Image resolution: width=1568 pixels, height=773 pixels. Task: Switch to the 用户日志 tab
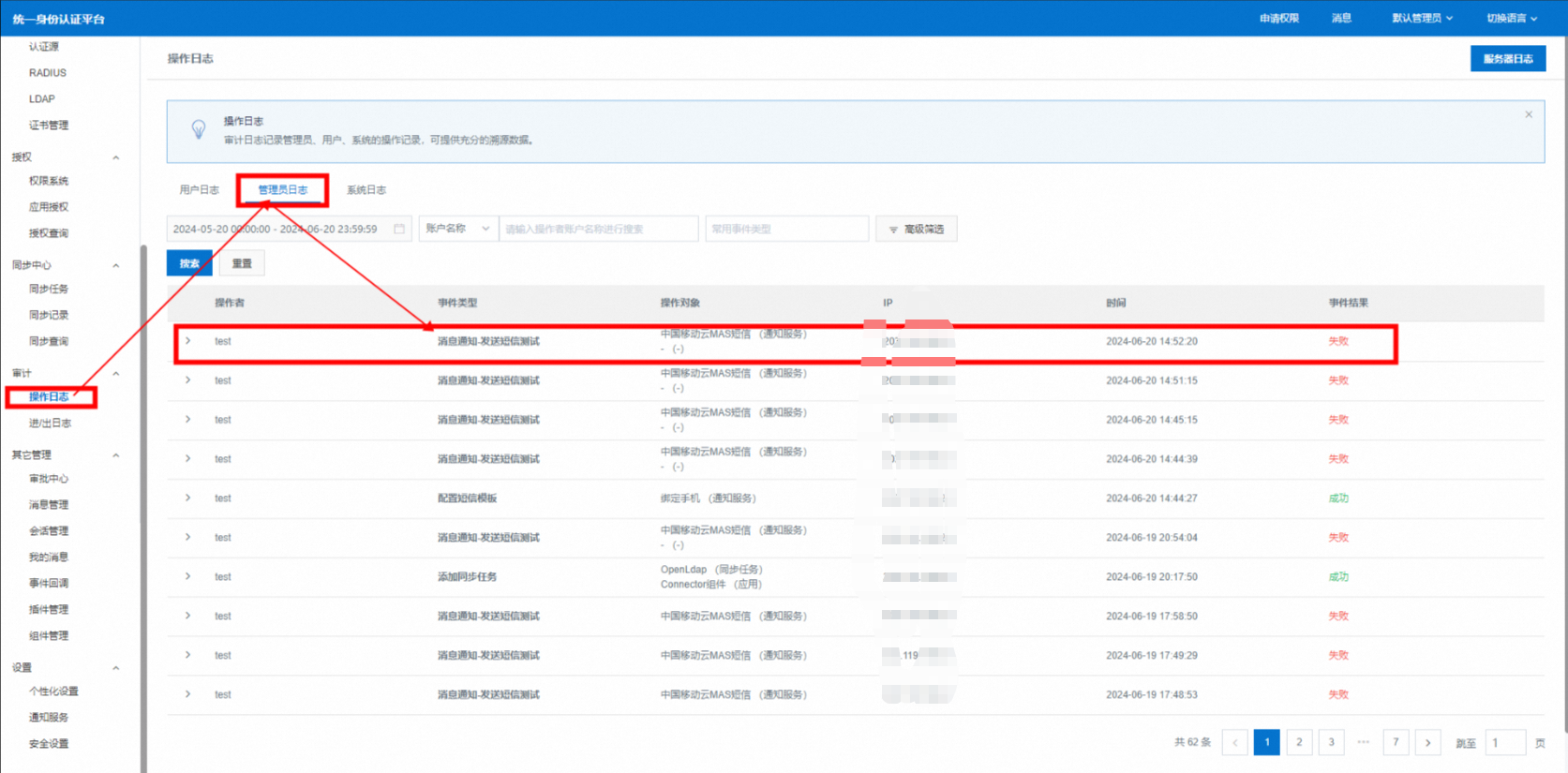pos(199,190)
